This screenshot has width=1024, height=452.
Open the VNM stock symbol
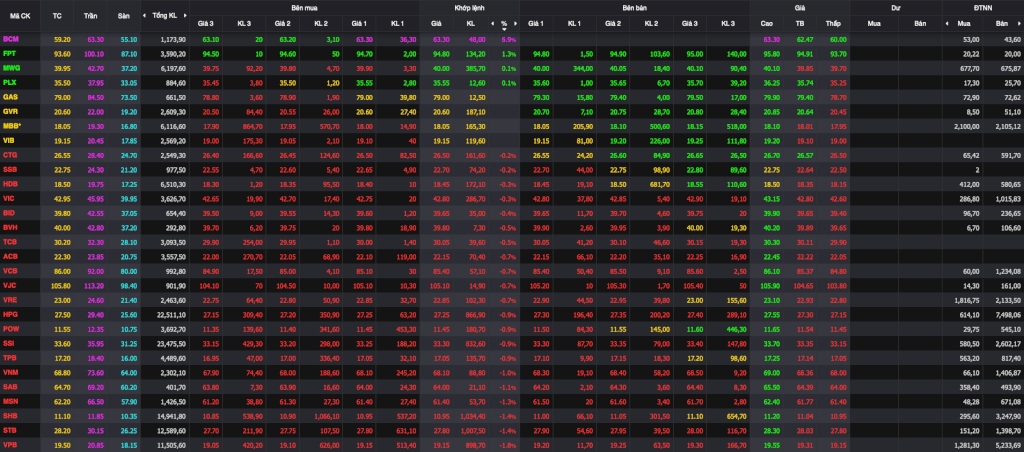click(x=10, y=371)
